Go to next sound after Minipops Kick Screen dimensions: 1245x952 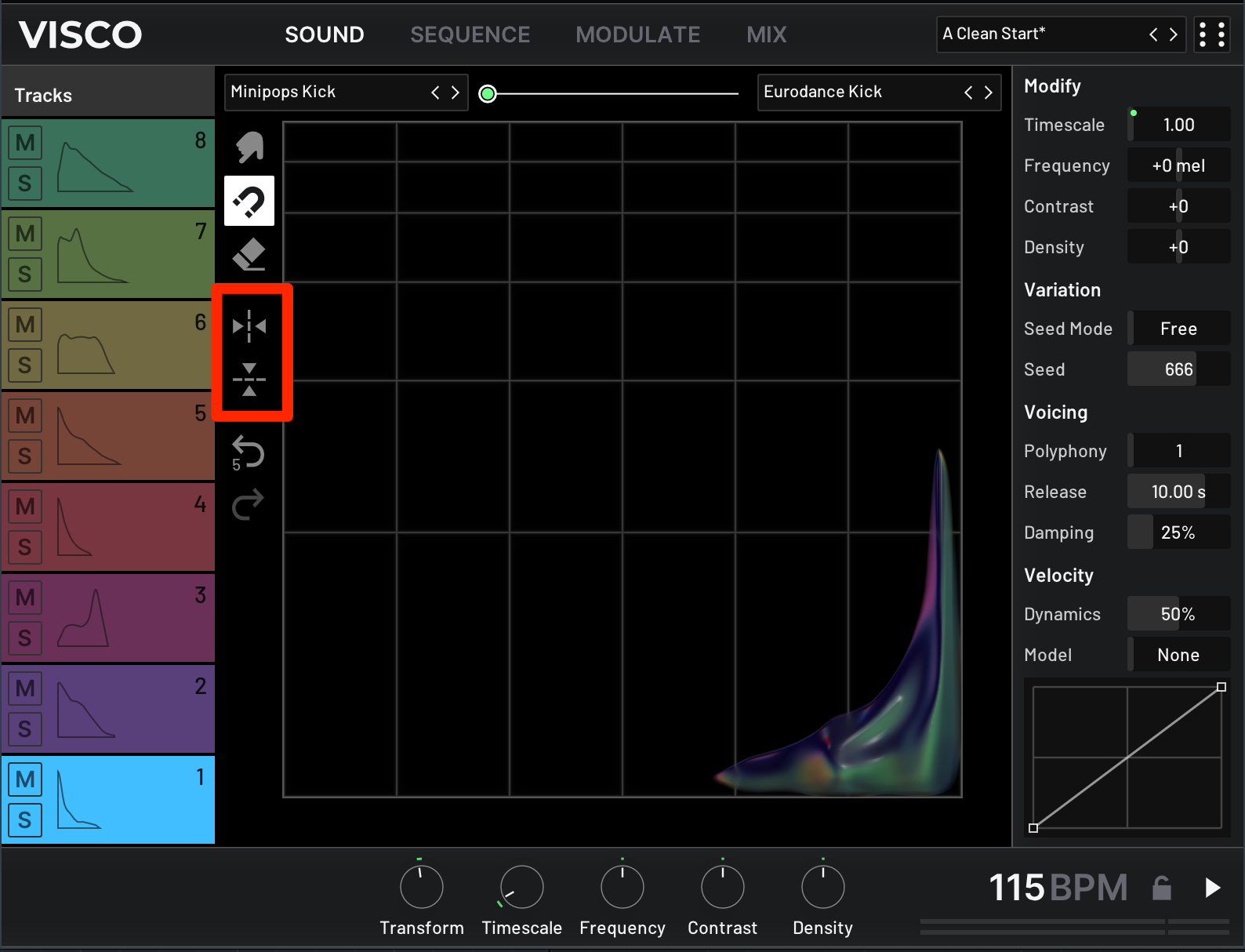coord(456,93)
